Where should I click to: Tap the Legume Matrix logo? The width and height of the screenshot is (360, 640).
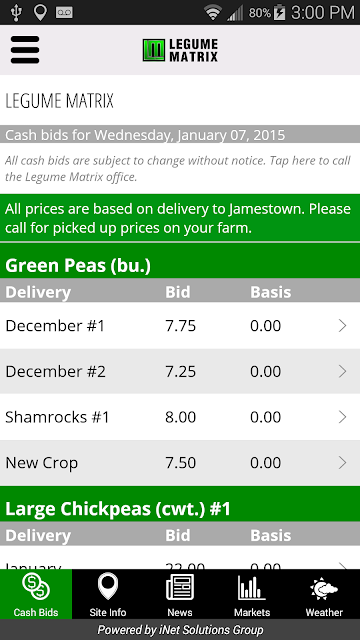180,50
